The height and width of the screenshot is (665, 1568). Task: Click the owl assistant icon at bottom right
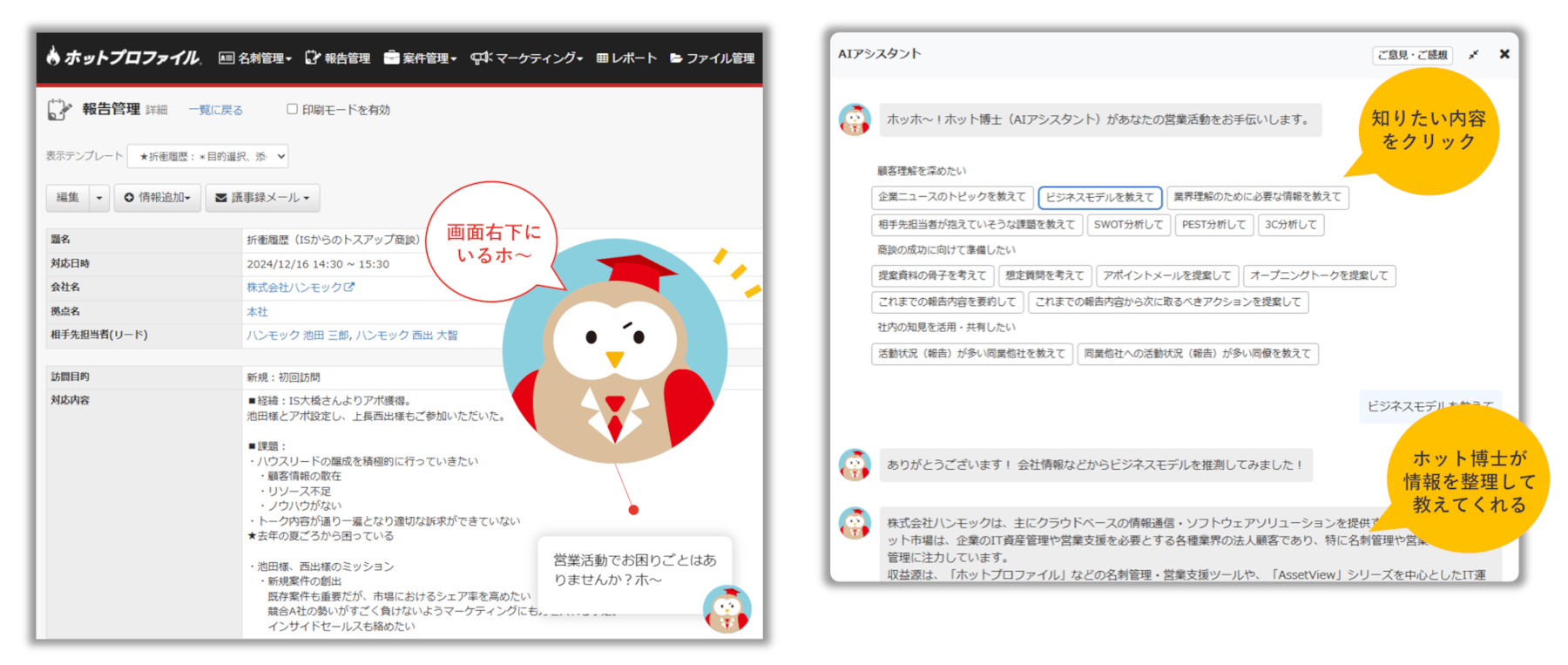pos(727,608)
